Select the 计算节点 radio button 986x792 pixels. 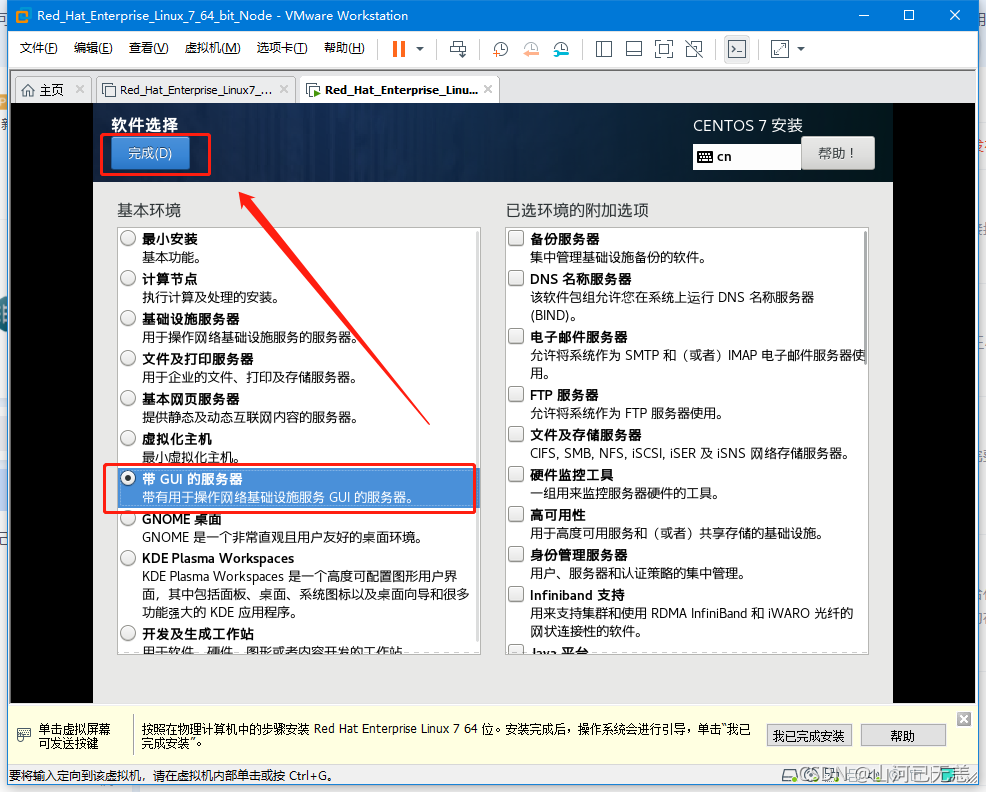coord(128,278)
